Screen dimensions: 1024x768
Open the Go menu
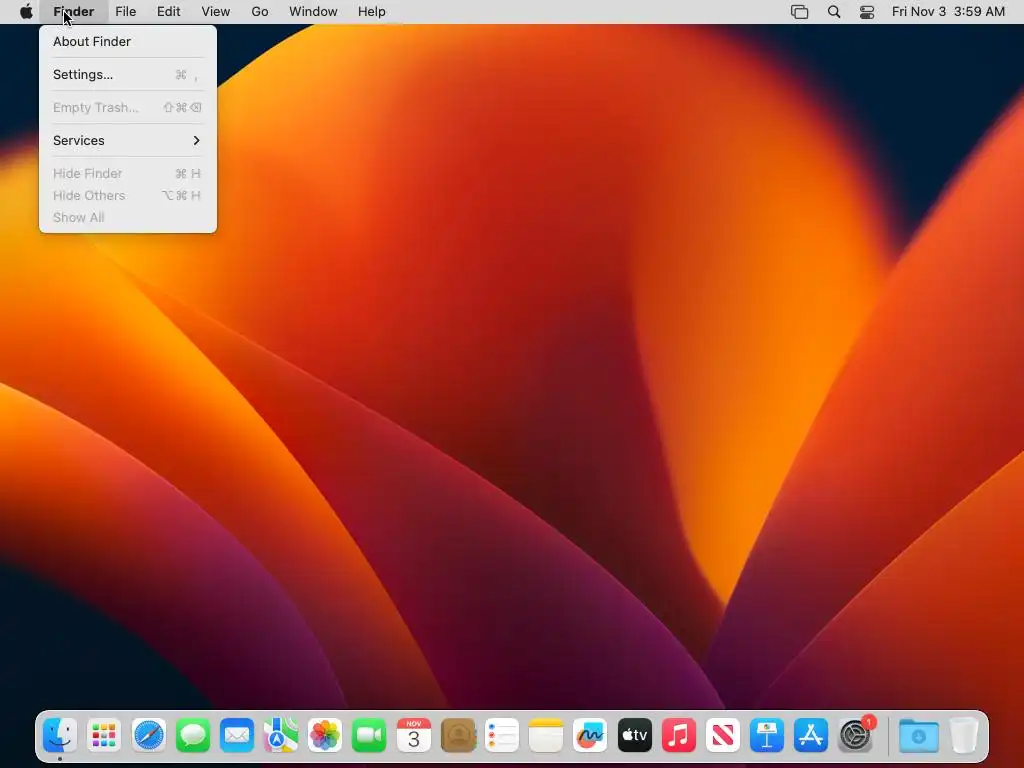[x=260, y=12]
